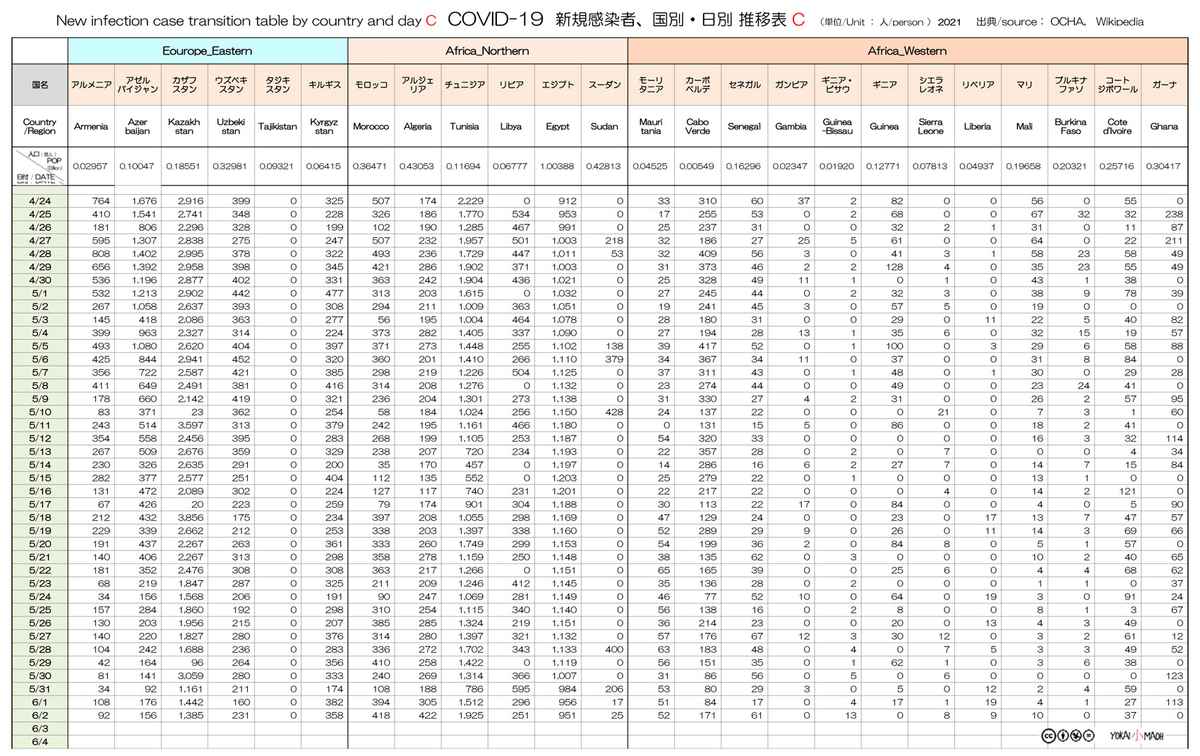This screenshot has width=1200, height=756.
Task: Click the Guinea-Bissau column header
Action: pyautogui.click(x=837, y=127)
